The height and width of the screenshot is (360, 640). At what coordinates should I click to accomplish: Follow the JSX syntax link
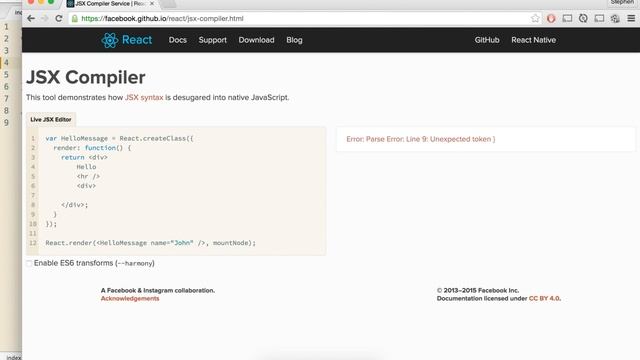(144, 98)
